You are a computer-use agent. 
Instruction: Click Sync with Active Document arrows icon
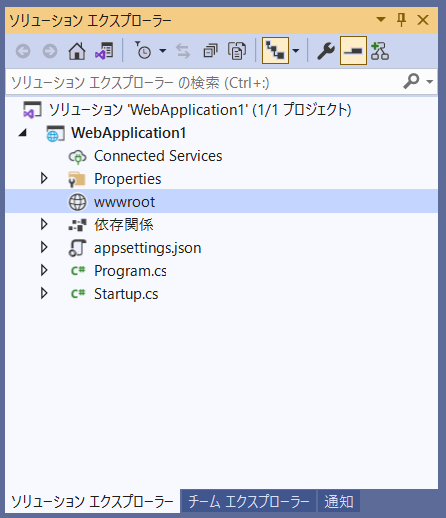[x=183, y=51]
